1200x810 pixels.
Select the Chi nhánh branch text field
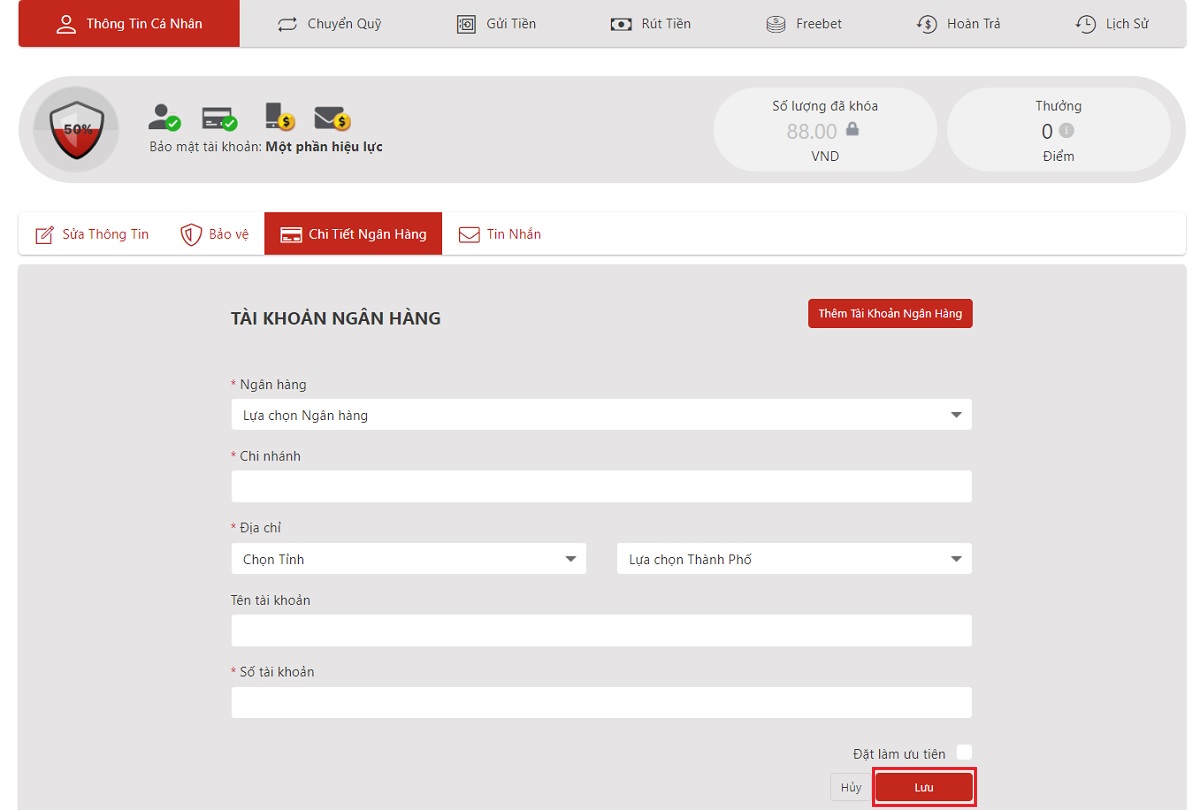601,487
